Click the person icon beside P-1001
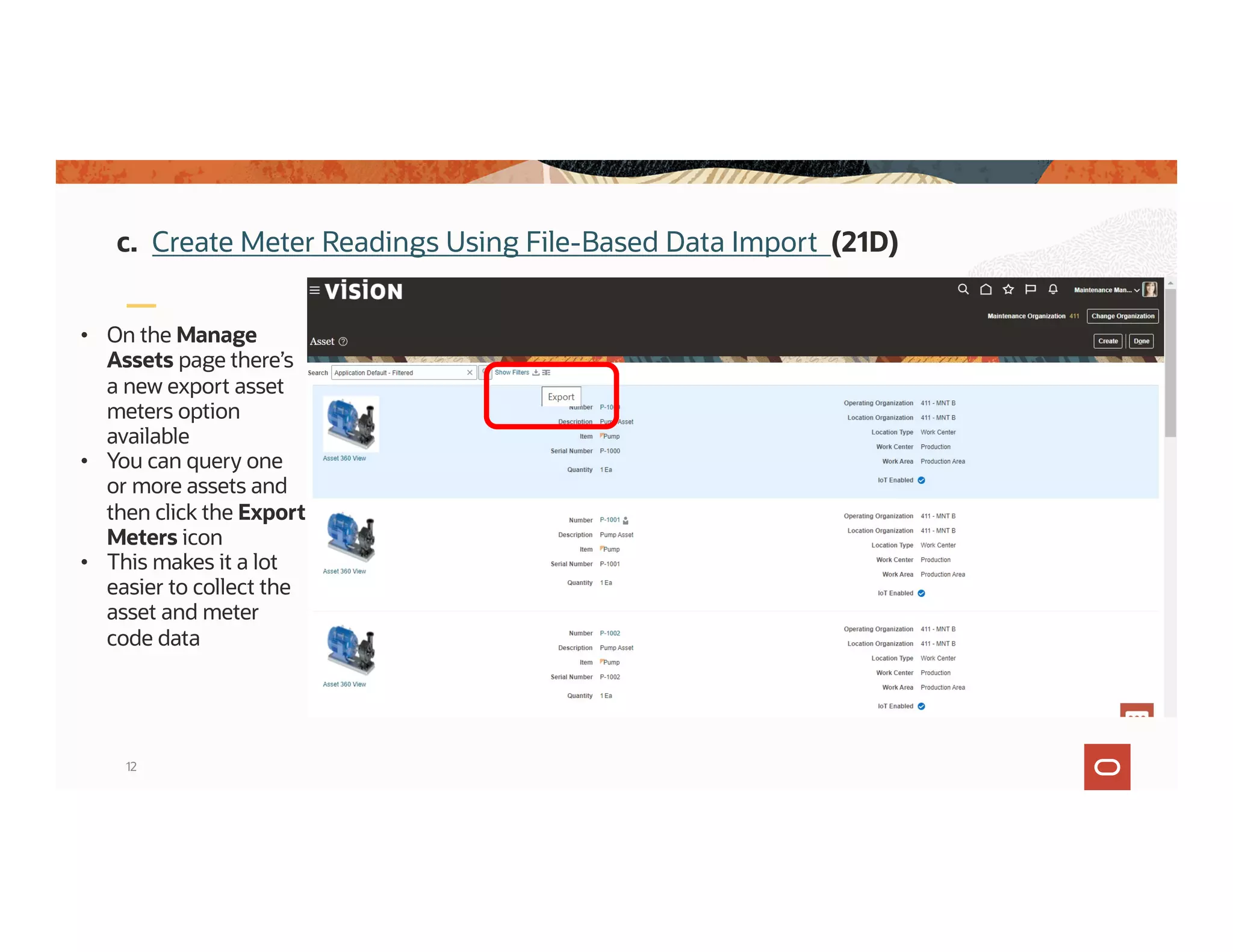This screenshot has height=952, width=1233. [x=626, y=521]
